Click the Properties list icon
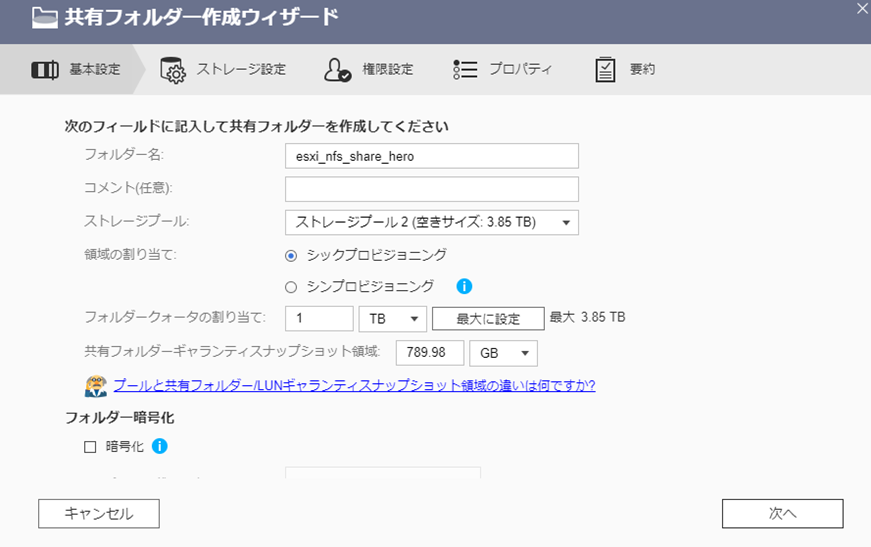Image resolution: width=871 pixels, height=547 pixels. click(465, 70)
